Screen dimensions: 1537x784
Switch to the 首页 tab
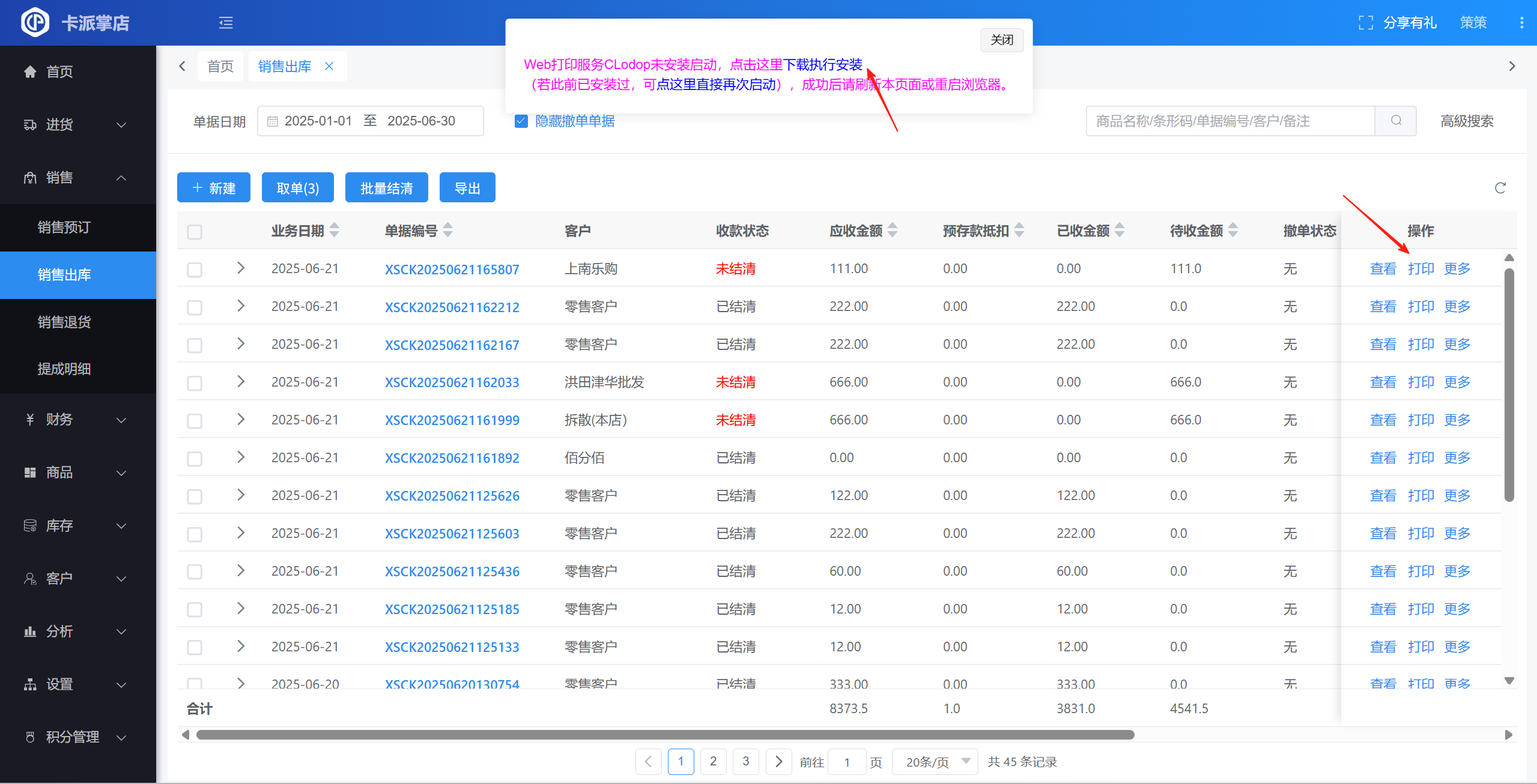tap(220, 66)
